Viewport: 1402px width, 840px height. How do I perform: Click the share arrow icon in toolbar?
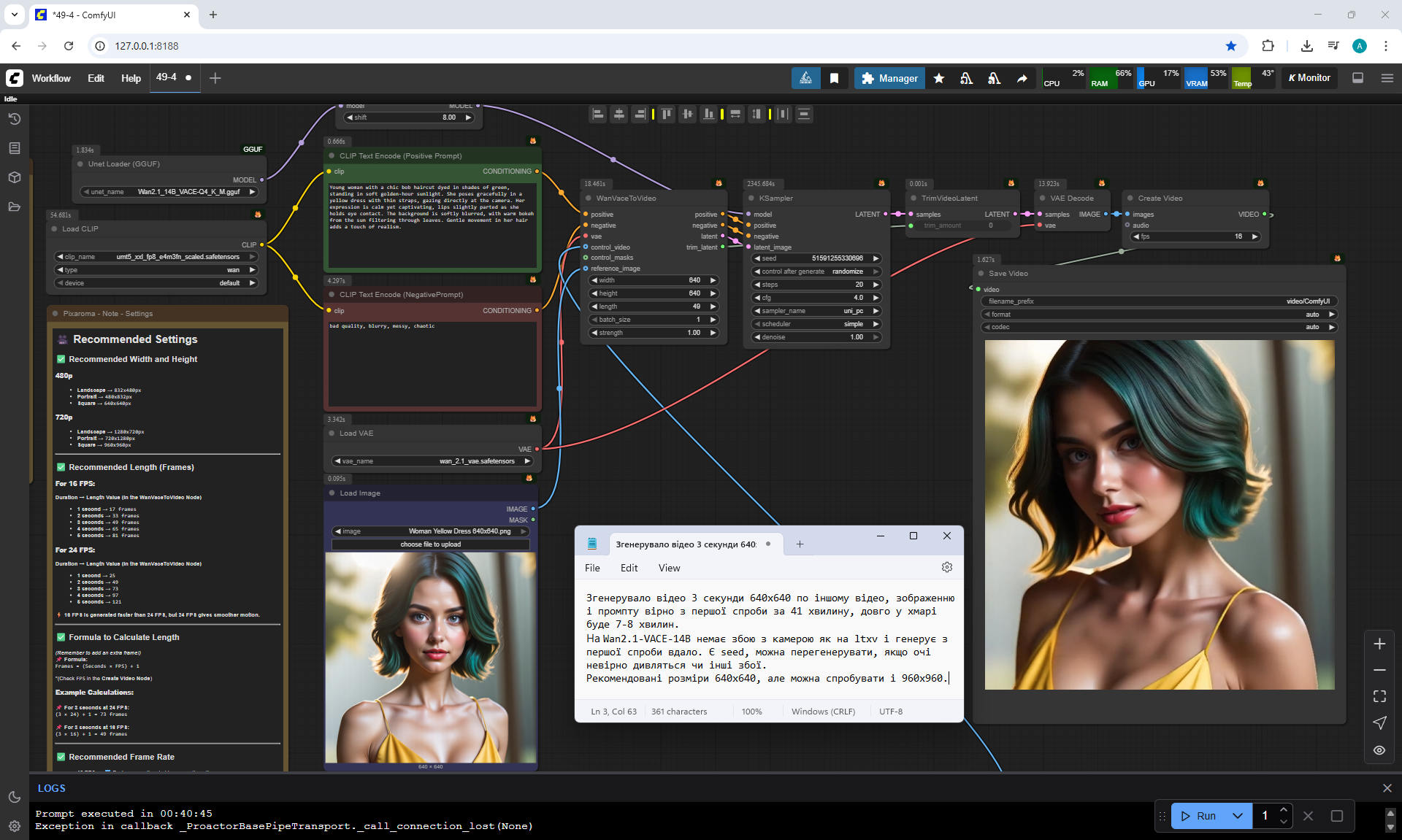point(1022,78)
